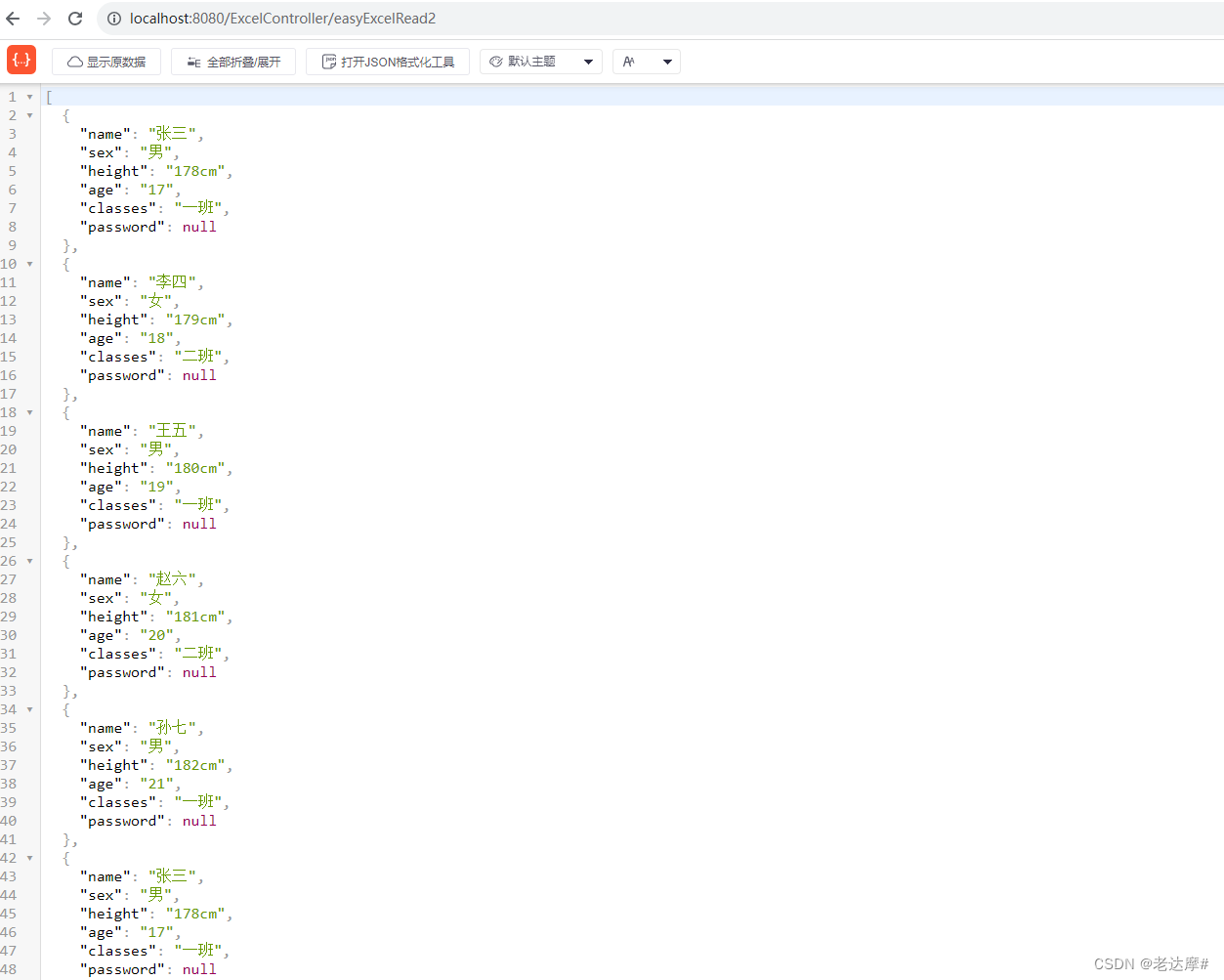Viewport: 1224px width, 980px height.
Task: Click the name value "赵六"
Action: (172, 579)
